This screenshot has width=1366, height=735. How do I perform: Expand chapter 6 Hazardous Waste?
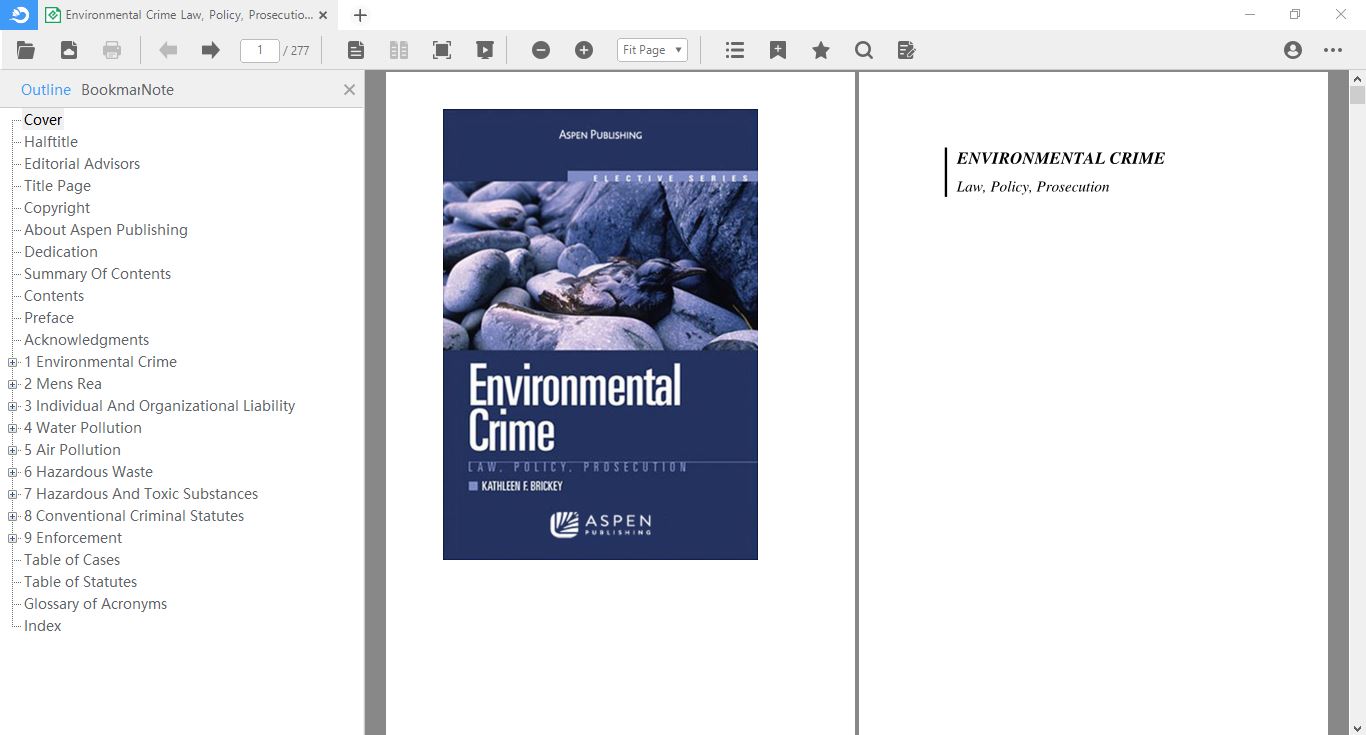point(13,472)
